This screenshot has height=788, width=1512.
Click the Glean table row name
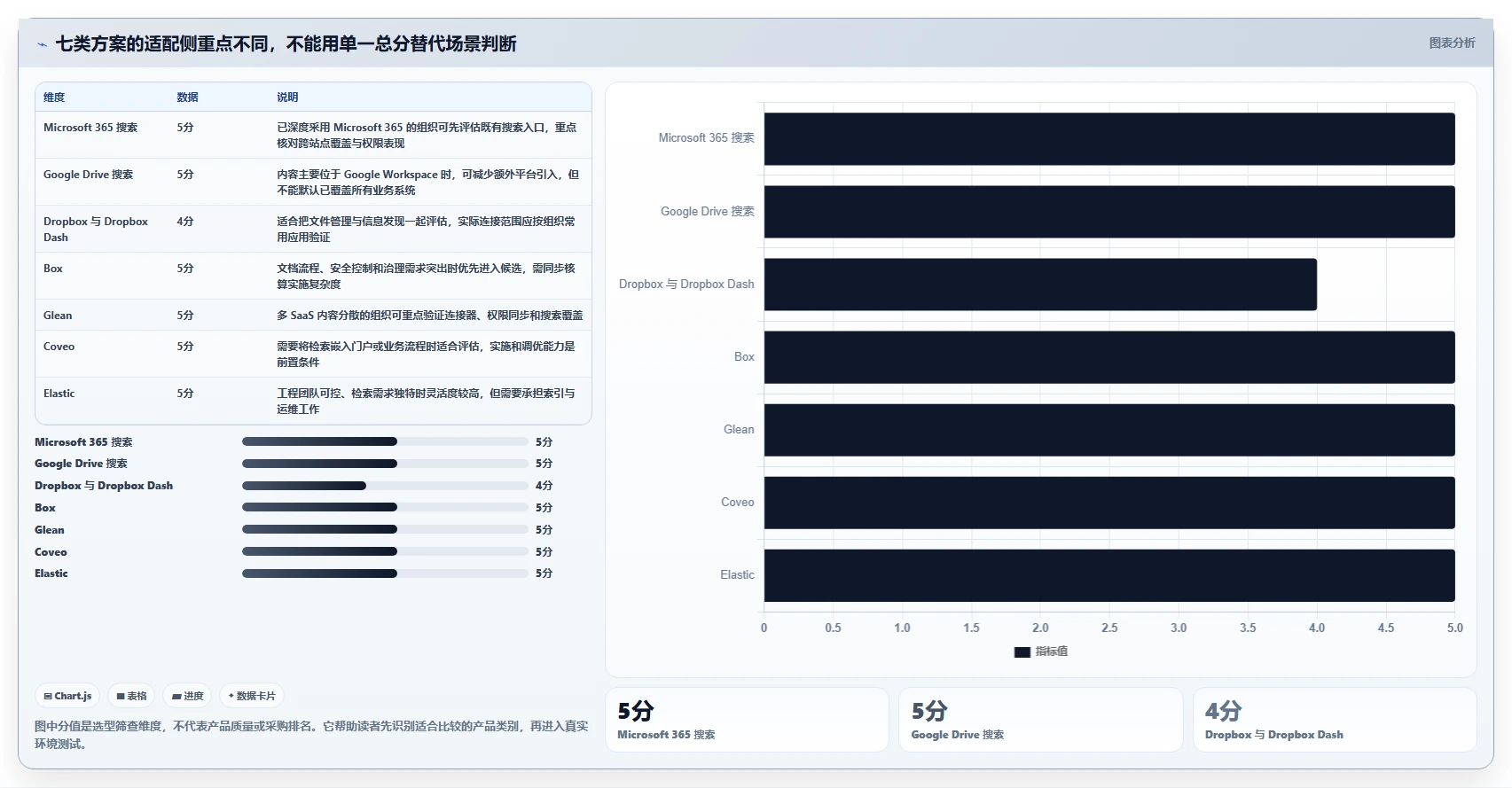click(x=58, y=316)
